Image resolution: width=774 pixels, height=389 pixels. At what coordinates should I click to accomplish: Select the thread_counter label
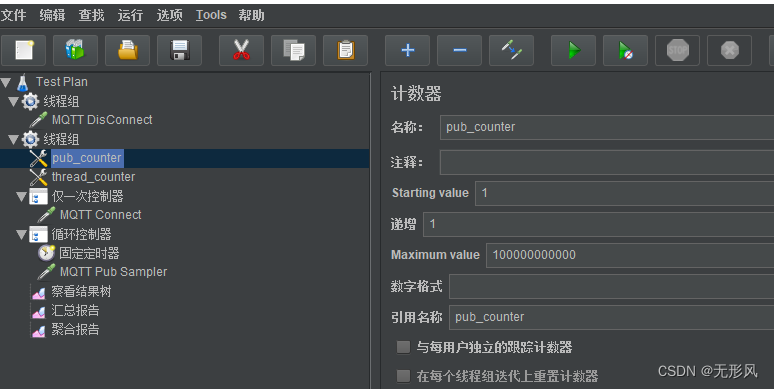pyautogui.click(x=93, y=177)
